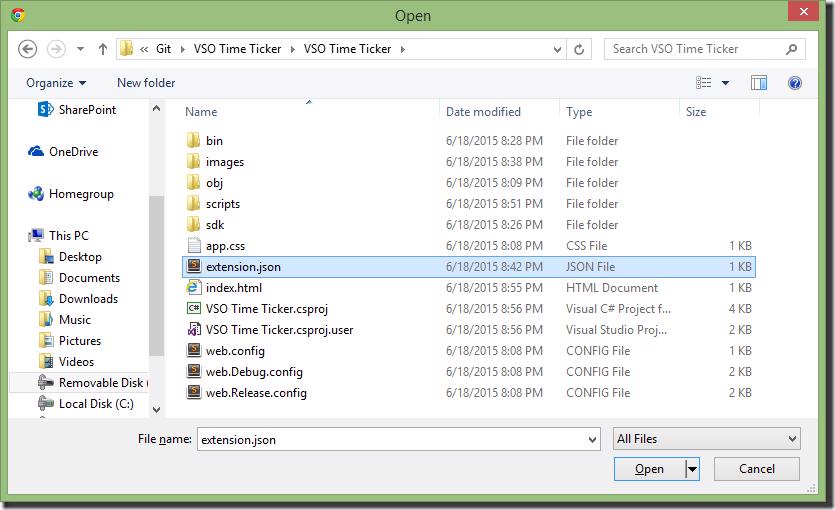Click the Documents folder icon

pyautogui.click(x=46, y=277)
